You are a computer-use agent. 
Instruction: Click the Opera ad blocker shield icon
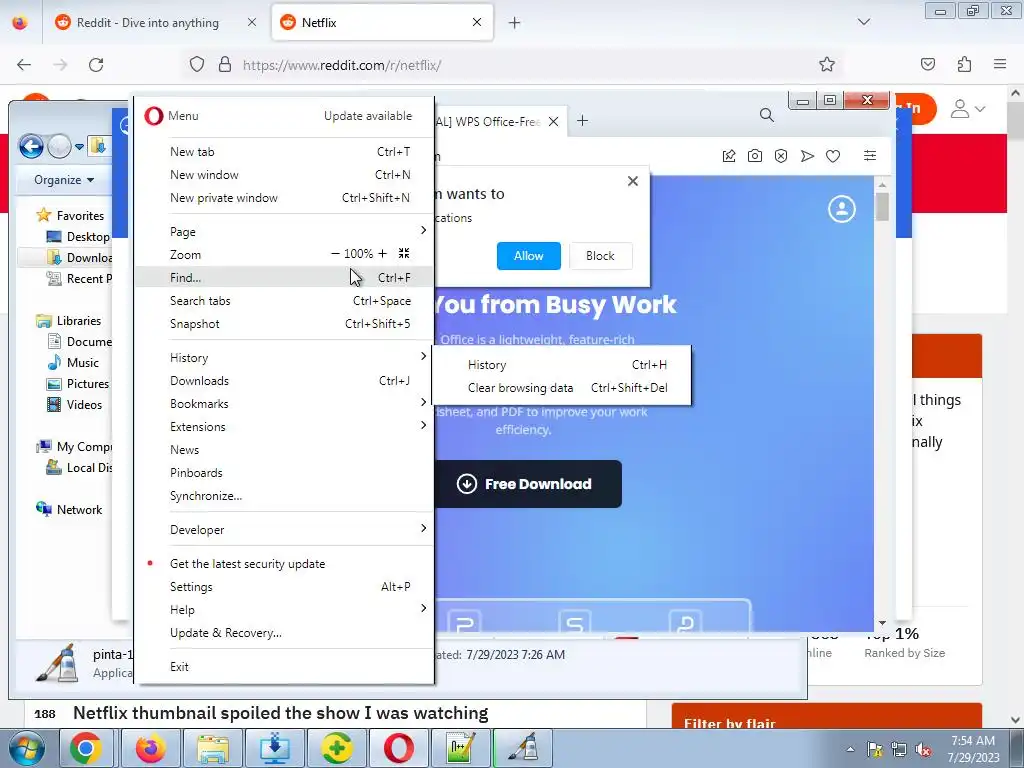pyautogui.click(x=781, y=156)
